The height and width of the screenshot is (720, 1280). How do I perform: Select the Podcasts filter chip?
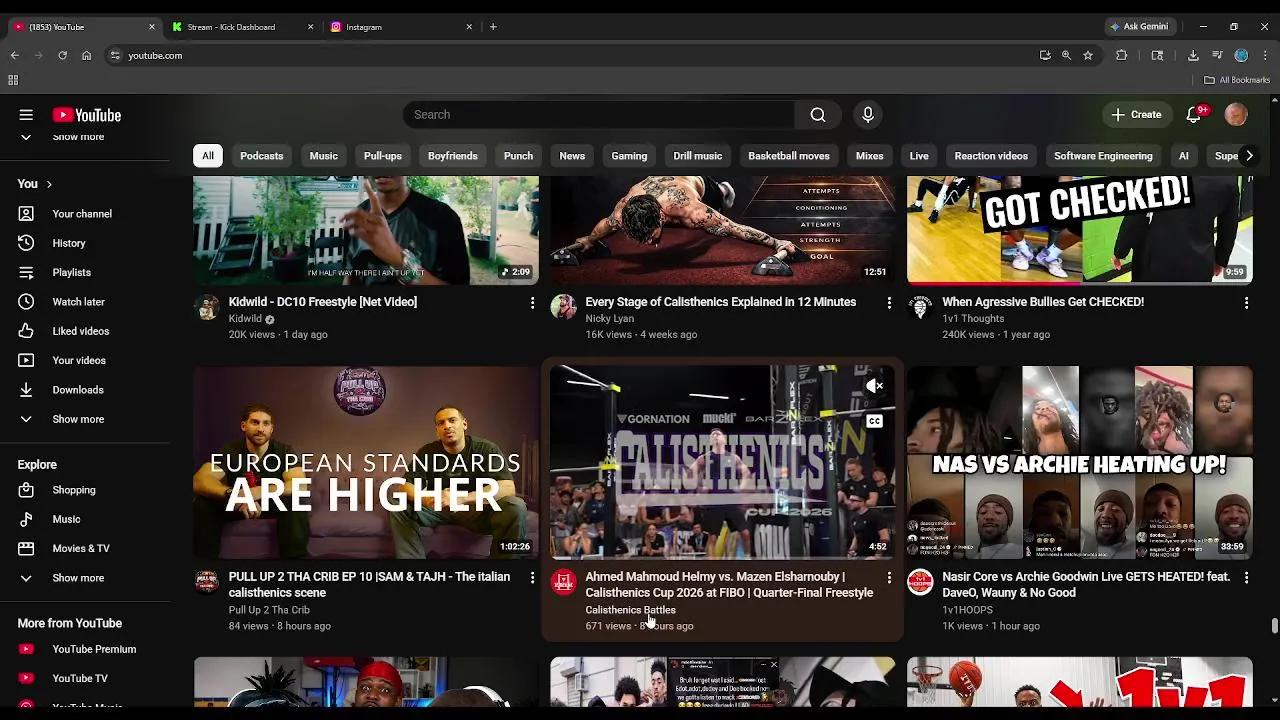(262, 156)
